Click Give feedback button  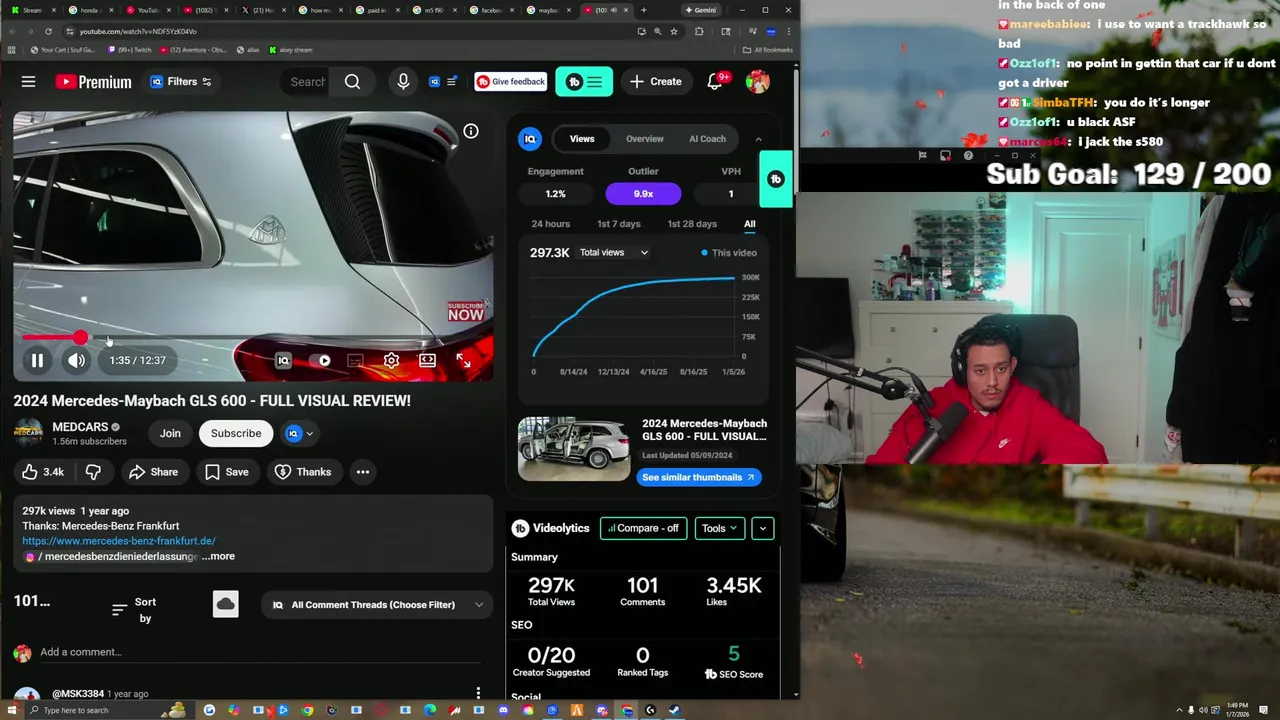click(511, 82)
